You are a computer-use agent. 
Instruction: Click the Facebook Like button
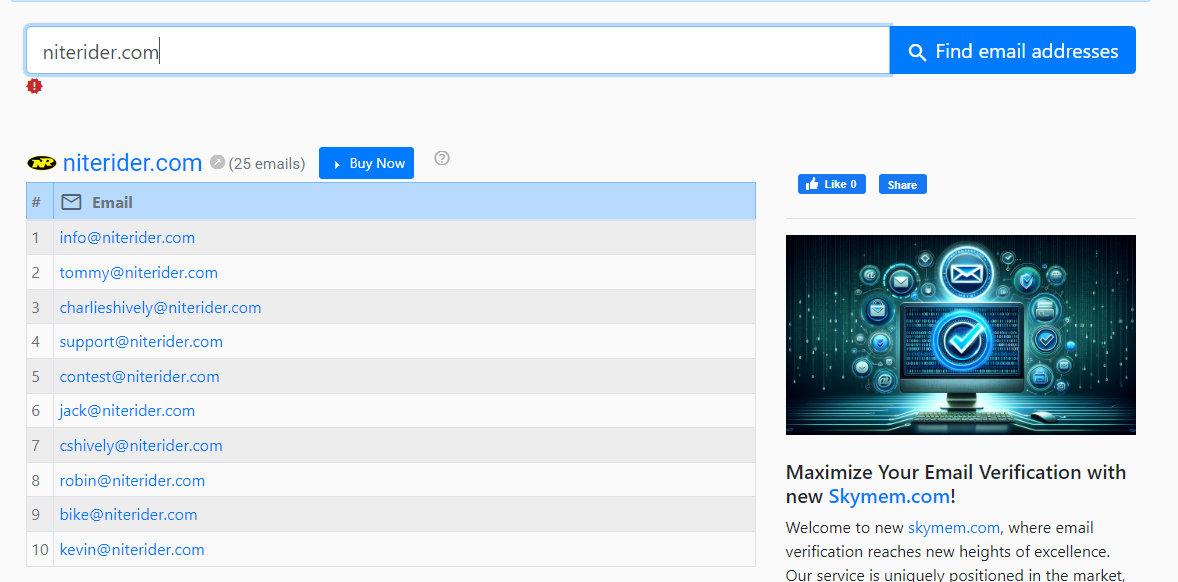click(832, 184)
